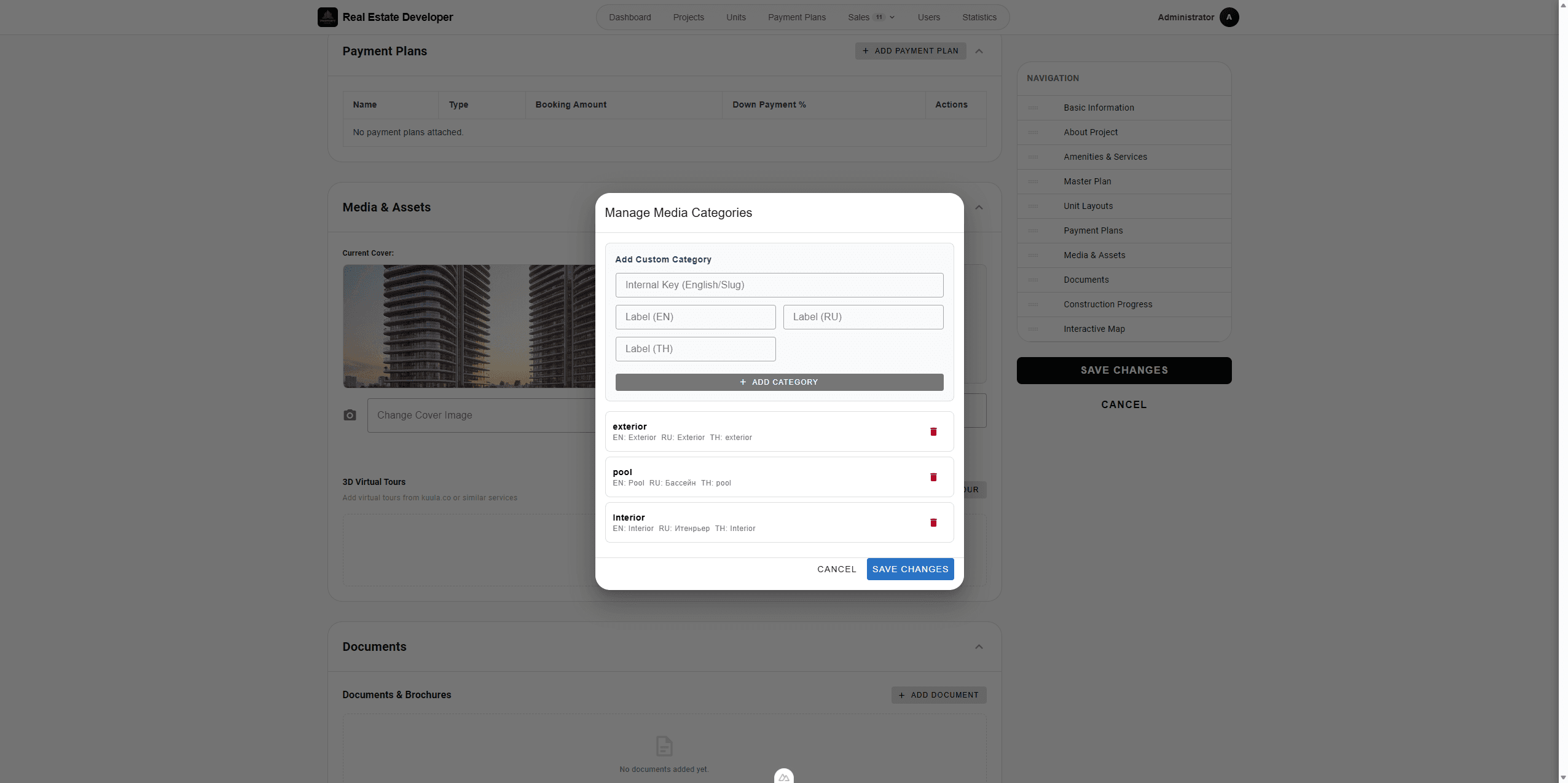The width and height of the screenshot is (1568, 783).
Task: Click the drag handle next to Documents
Action: coord(1033,280)
